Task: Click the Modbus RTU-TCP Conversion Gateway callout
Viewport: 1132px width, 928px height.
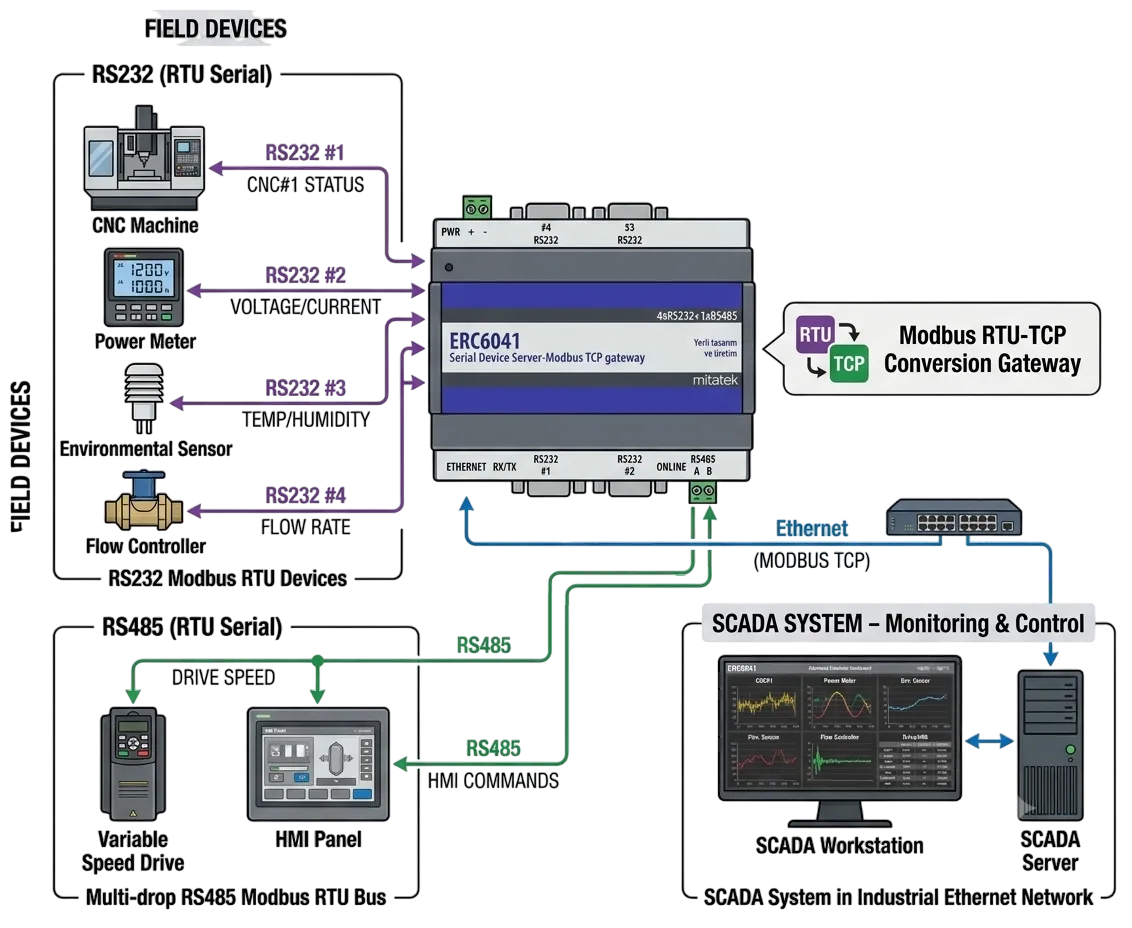Action: coord(941,349)
